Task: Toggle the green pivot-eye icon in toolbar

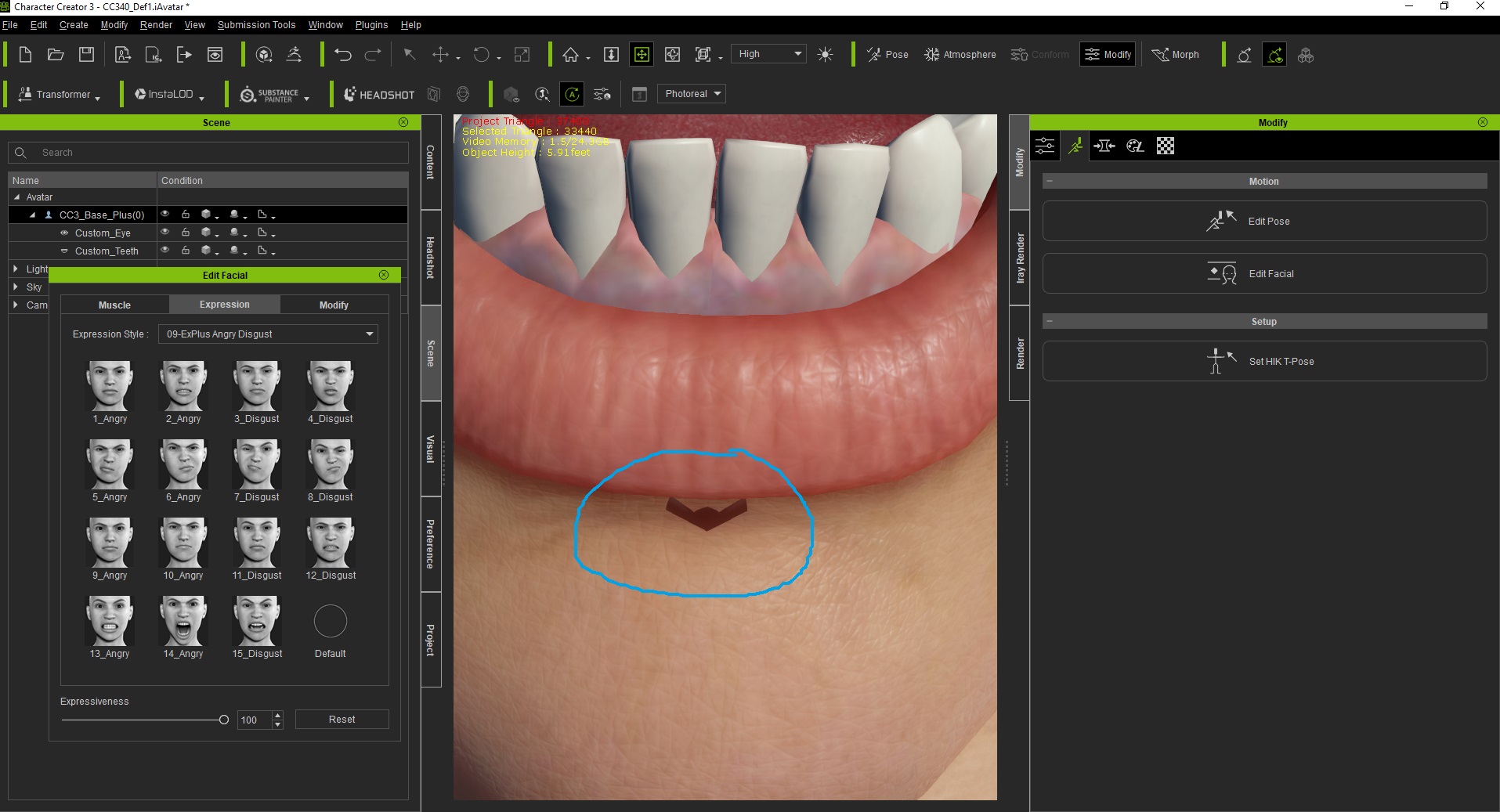Action: coord(1274,55)
